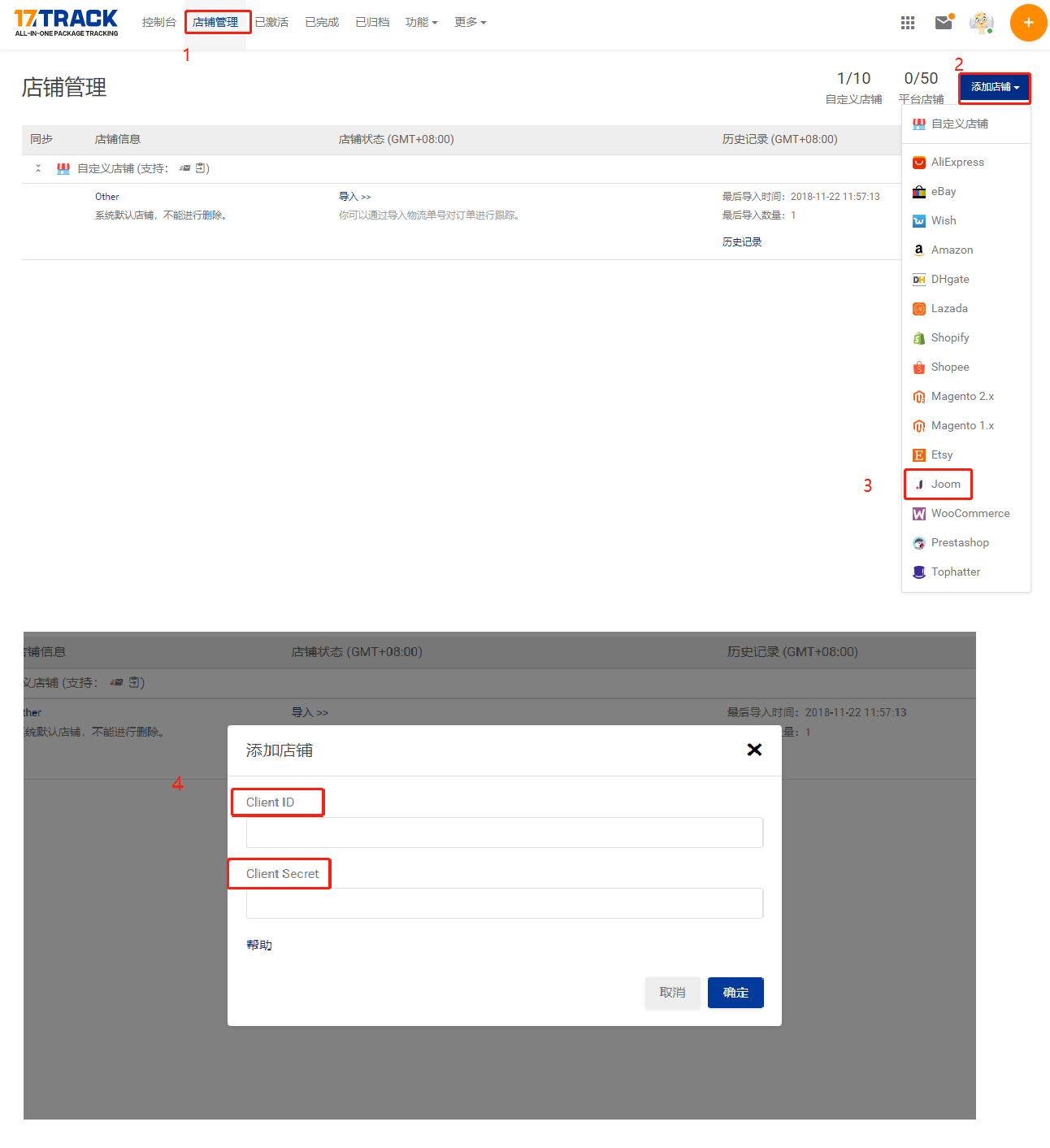Focus the Client Secret input field

(505, 903)
